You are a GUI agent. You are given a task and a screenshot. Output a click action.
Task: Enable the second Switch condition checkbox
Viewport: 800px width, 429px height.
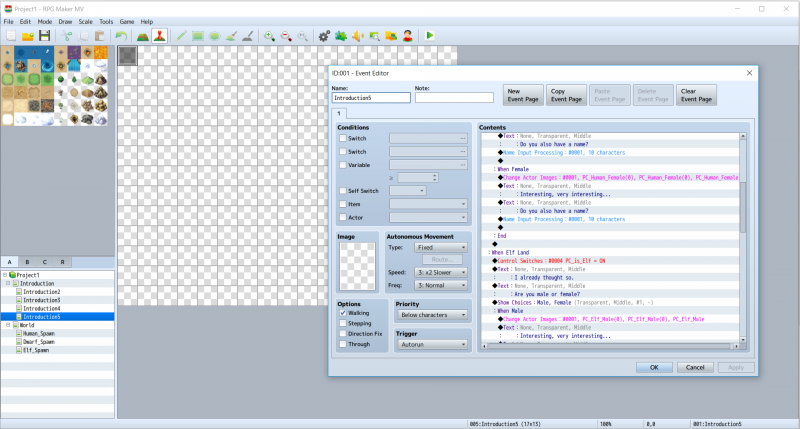[x=343, y=152]
